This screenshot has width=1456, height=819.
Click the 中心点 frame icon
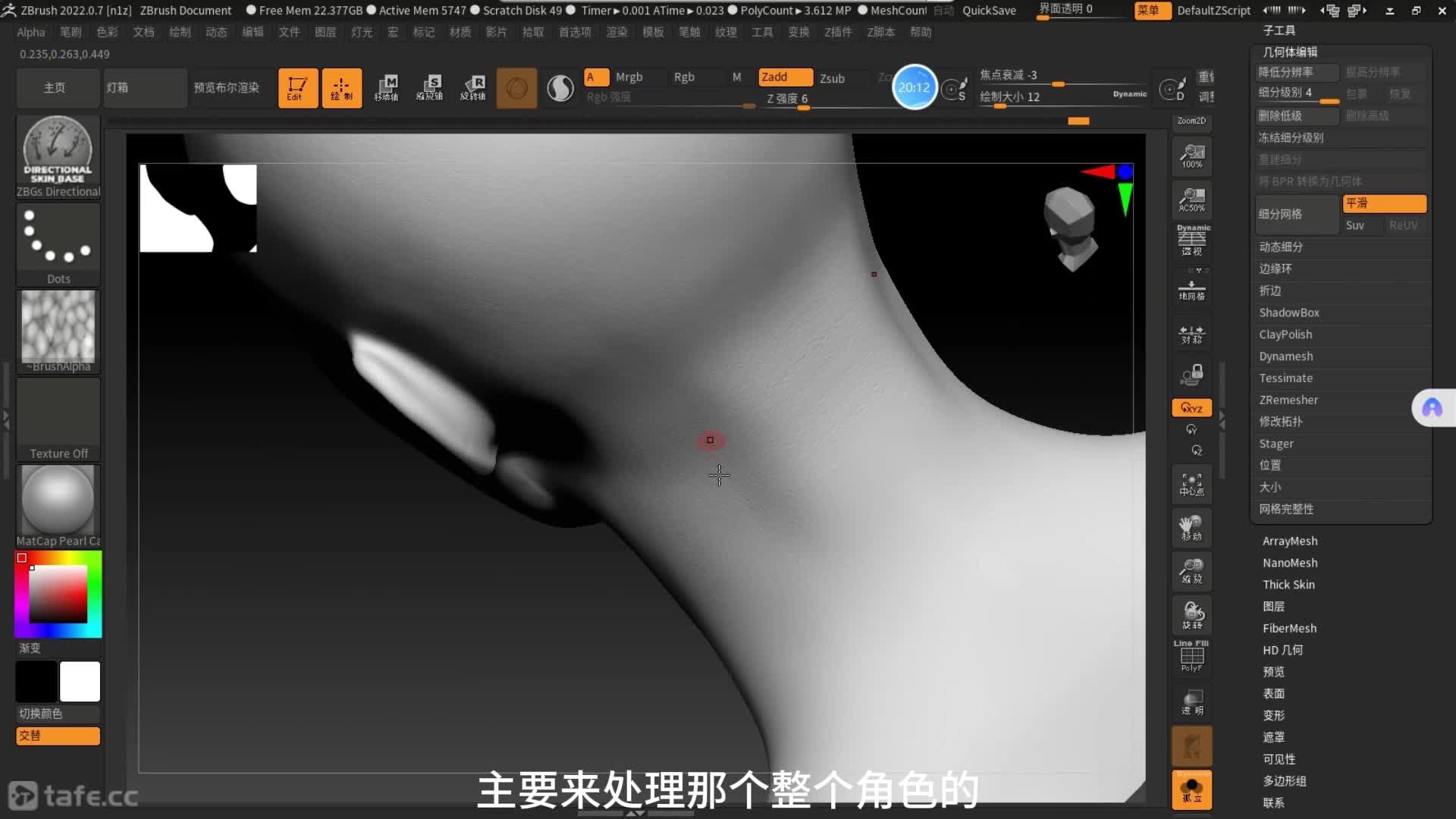[x=1191, y=485]
